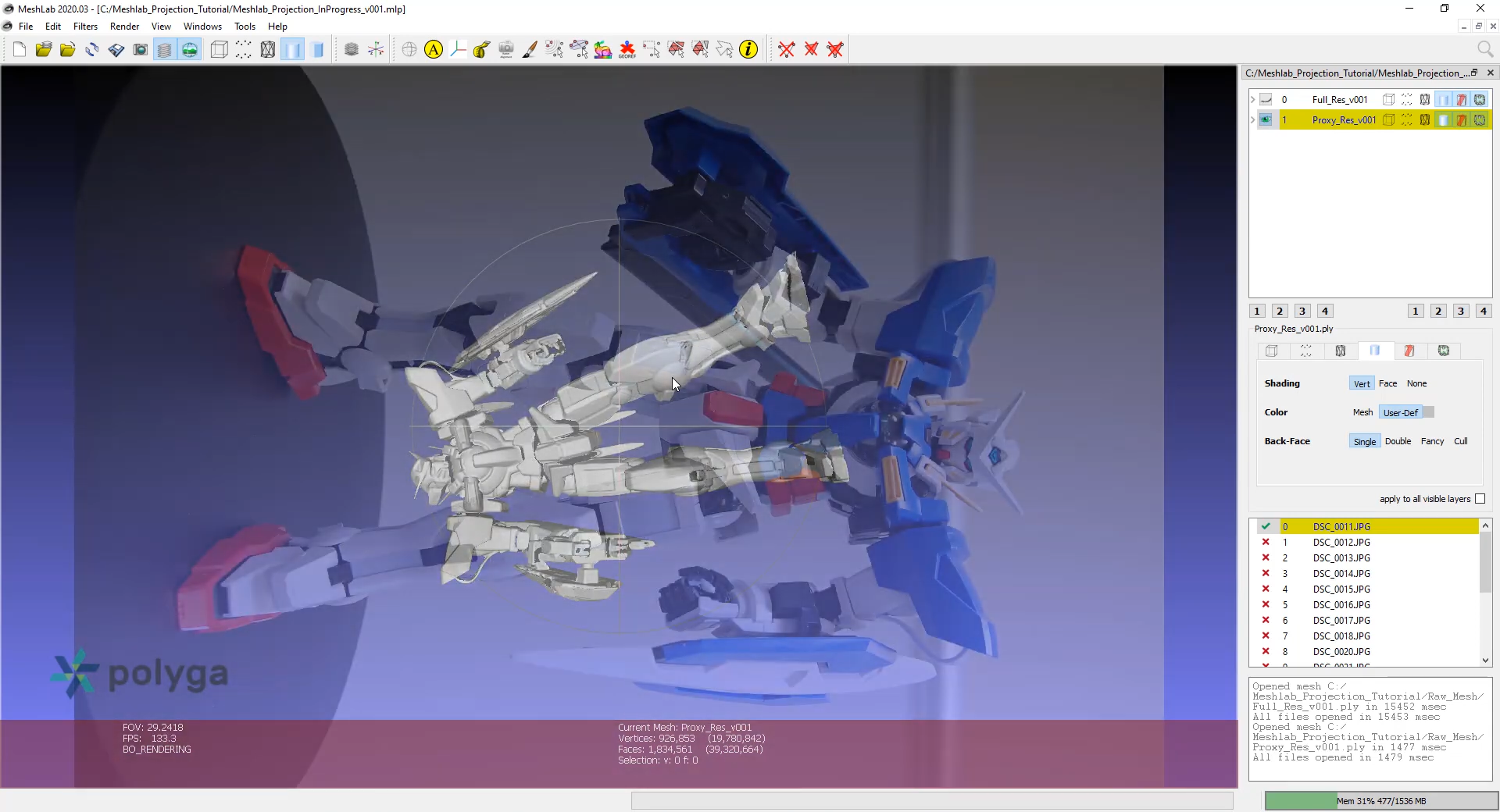This screenshot has height=812, width=1500.
Task: Click the yellow Info icon
Action: click(748, 50)
